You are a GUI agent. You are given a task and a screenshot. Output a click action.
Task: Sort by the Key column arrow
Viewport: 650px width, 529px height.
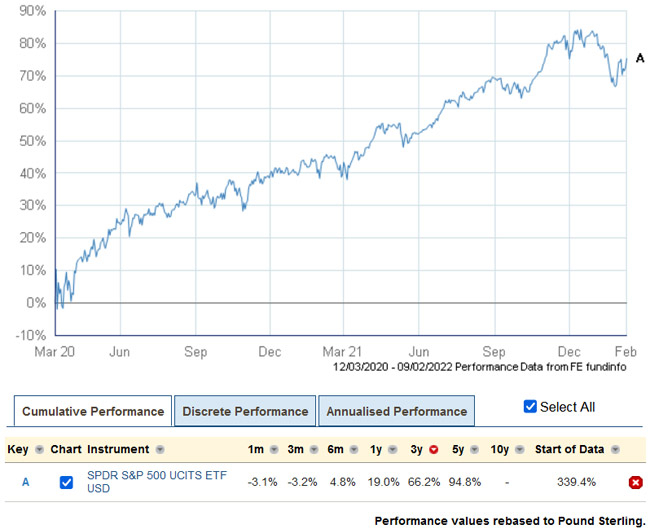39,450
